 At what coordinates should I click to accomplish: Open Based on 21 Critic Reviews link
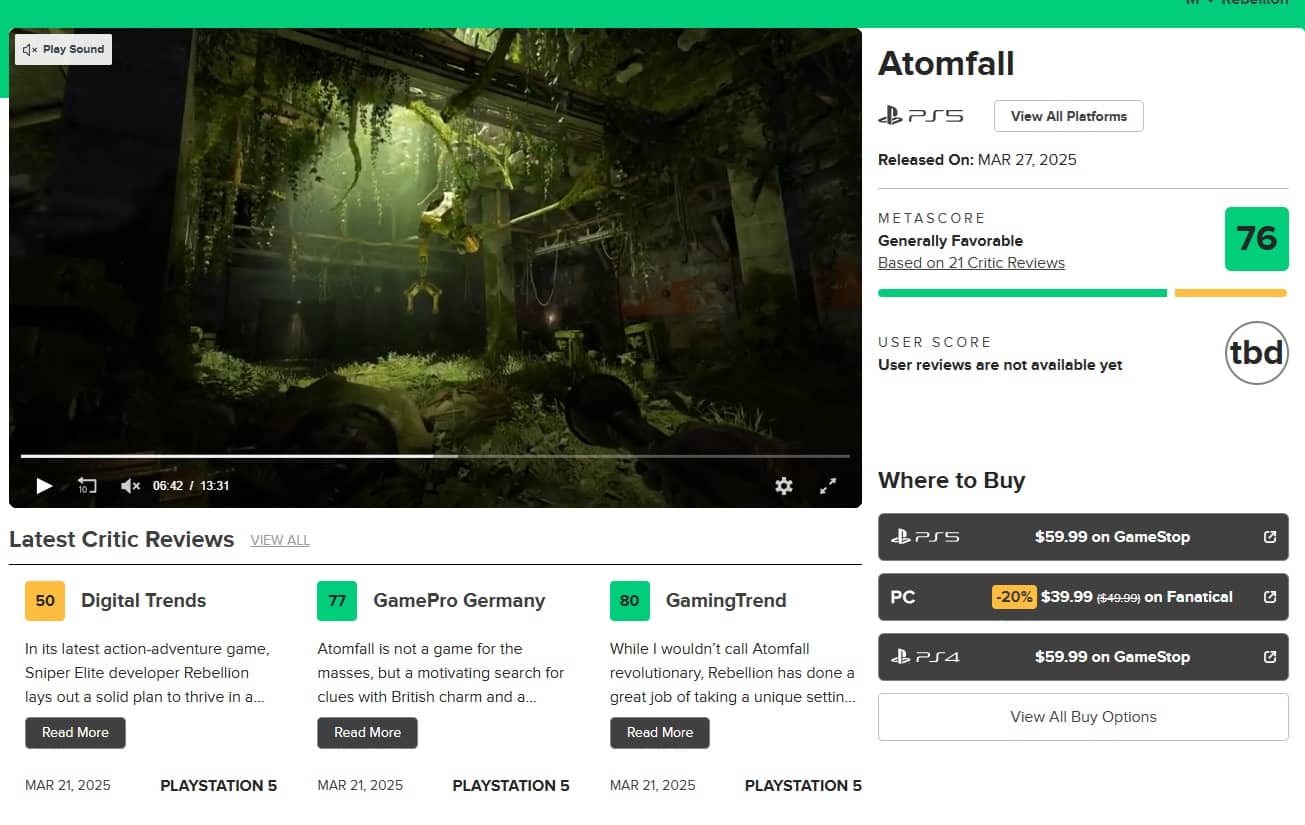pos(971,263)
